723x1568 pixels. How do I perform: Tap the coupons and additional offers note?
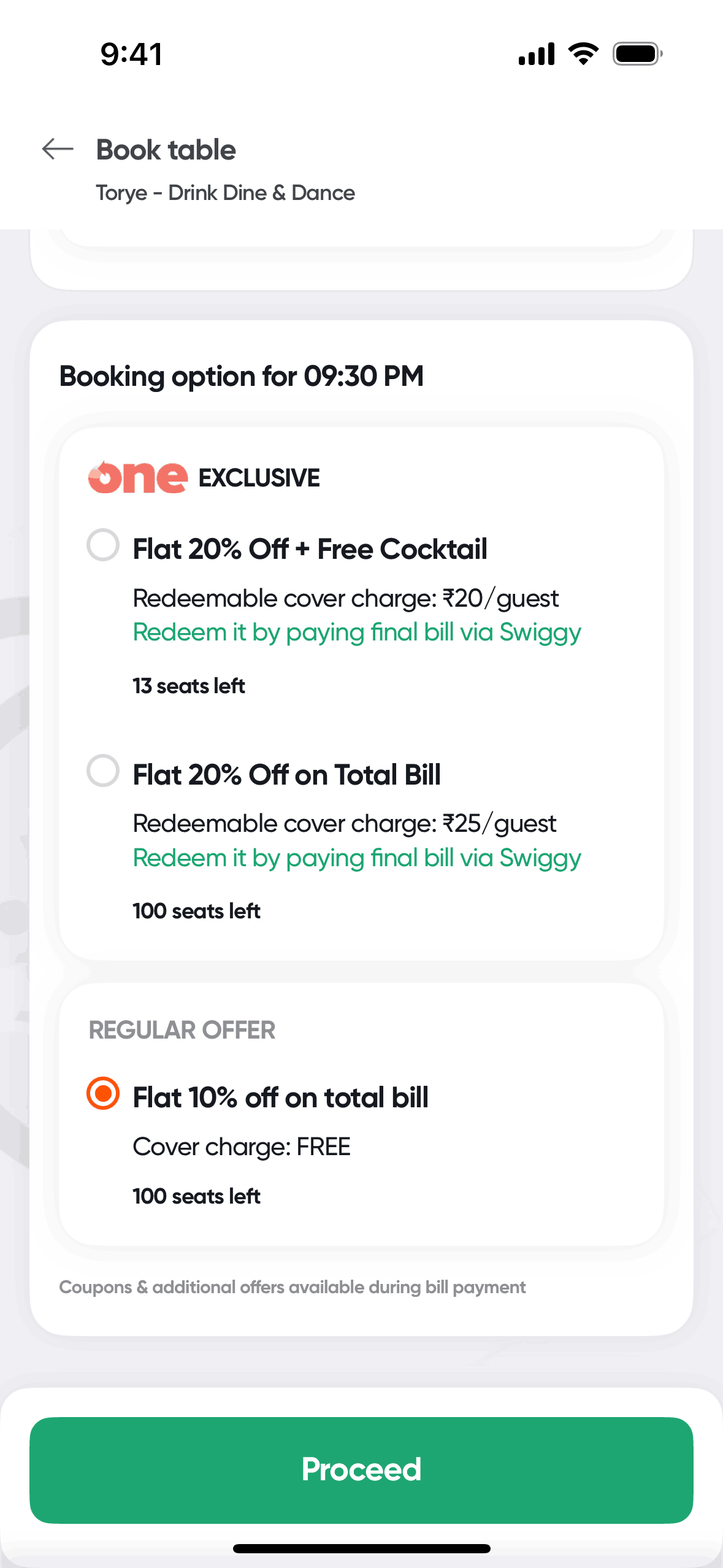tap(293, 1287)
